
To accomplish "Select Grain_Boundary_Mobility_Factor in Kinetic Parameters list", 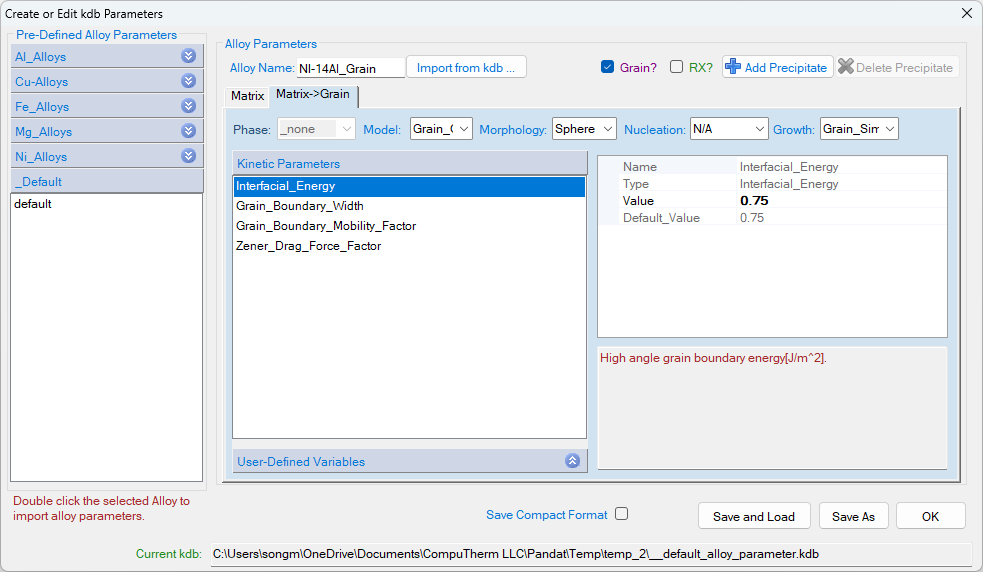I will point(326,226).
